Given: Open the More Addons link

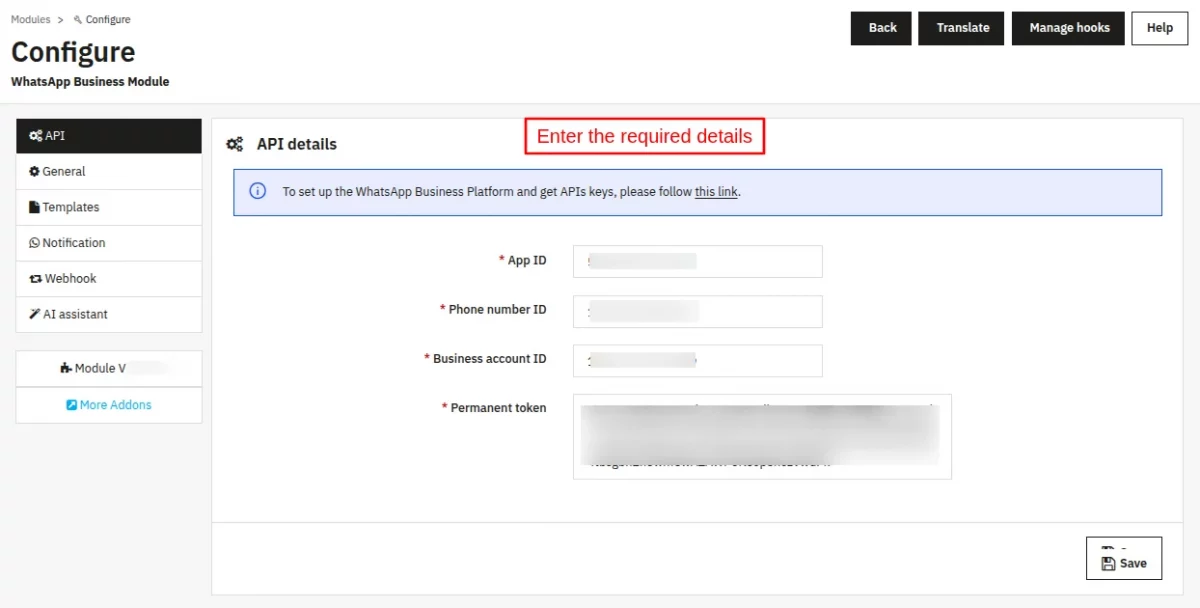Looking at the screenshot, I should (109, 405).
